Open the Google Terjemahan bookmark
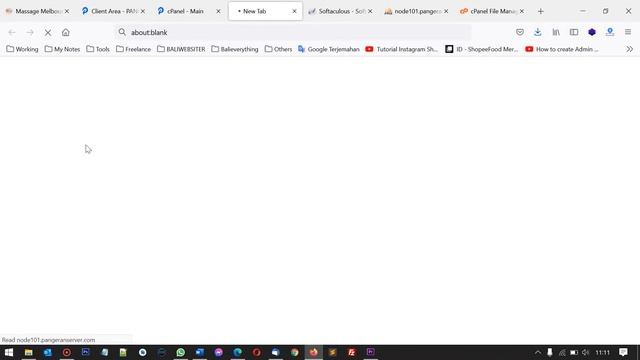Viewport: 640px width, 360px height. [x=329, y=49]
